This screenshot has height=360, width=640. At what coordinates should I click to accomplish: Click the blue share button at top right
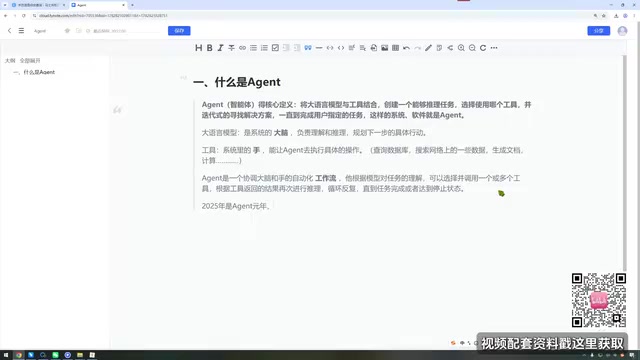coord(598,31)
